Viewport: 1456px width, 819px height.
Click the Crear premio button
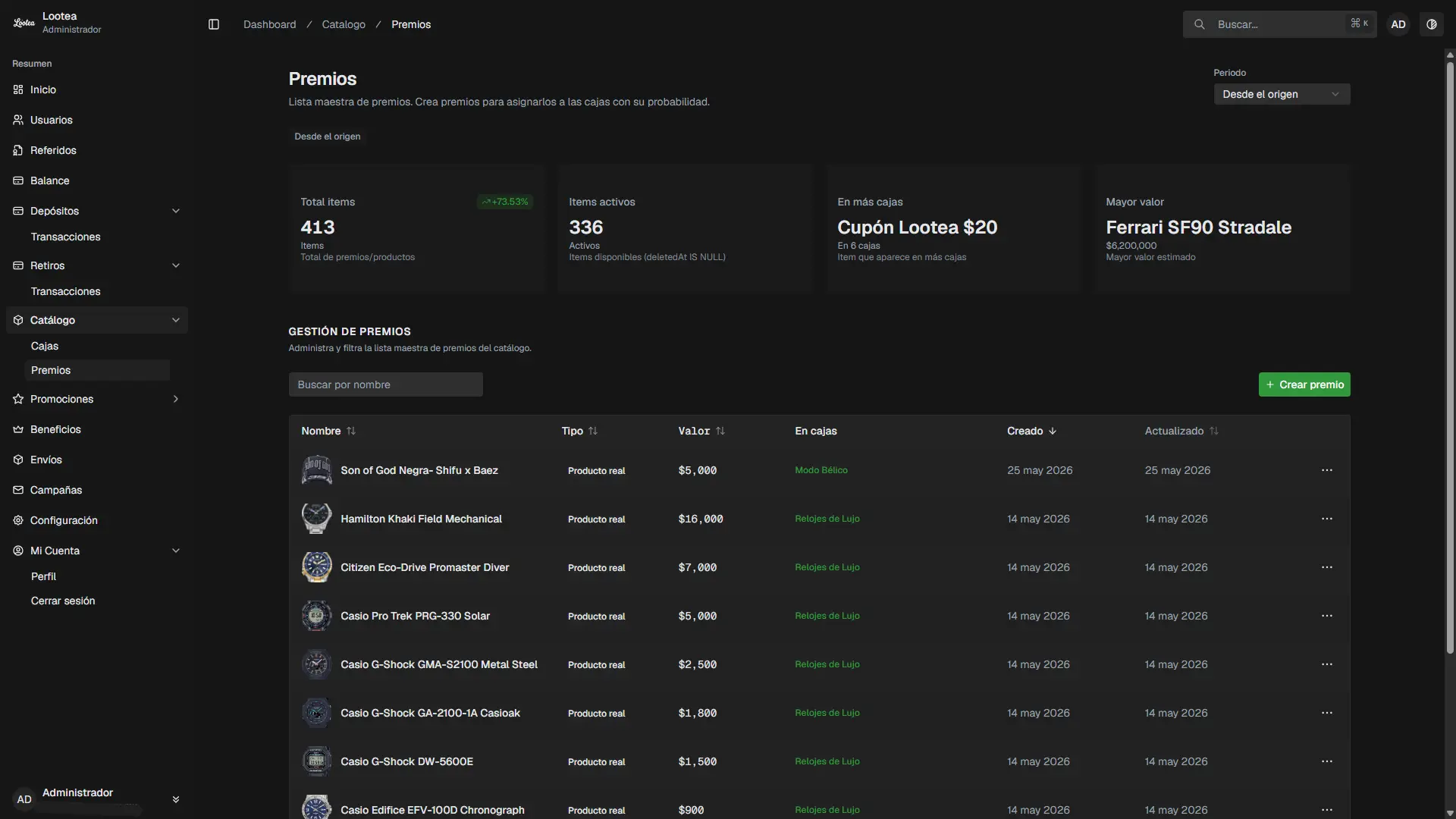(1304, 384)
